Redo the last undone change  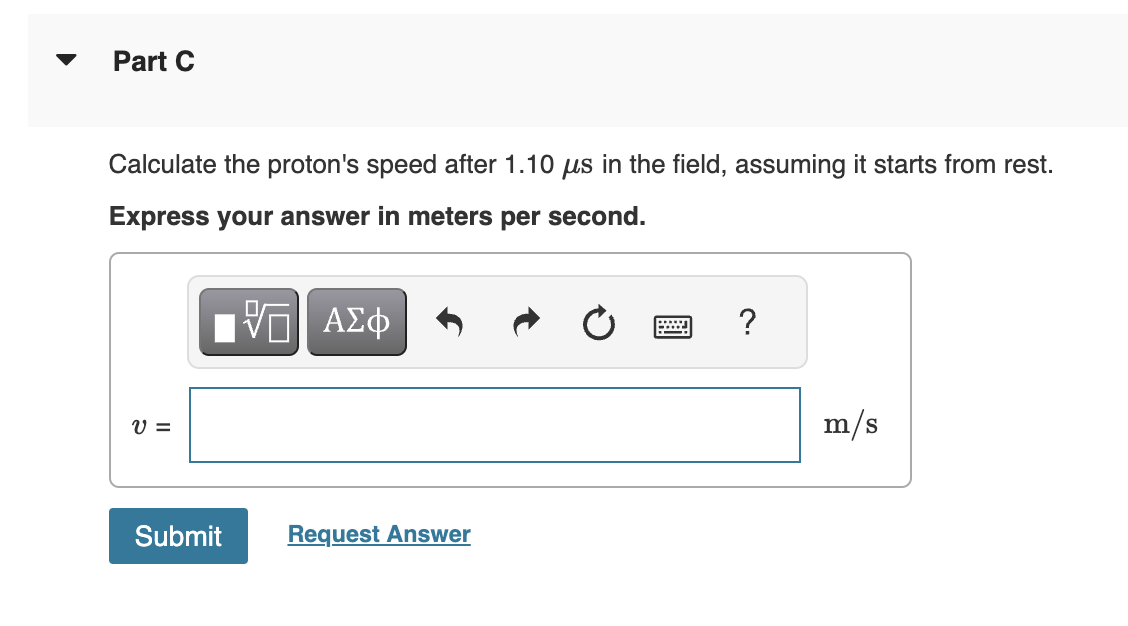(x=524, y=322)
